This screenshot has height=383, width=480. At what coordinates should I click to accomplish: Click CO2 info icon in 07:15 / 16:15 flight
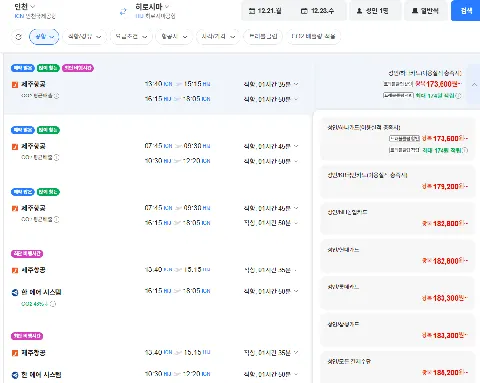(56, 219)
